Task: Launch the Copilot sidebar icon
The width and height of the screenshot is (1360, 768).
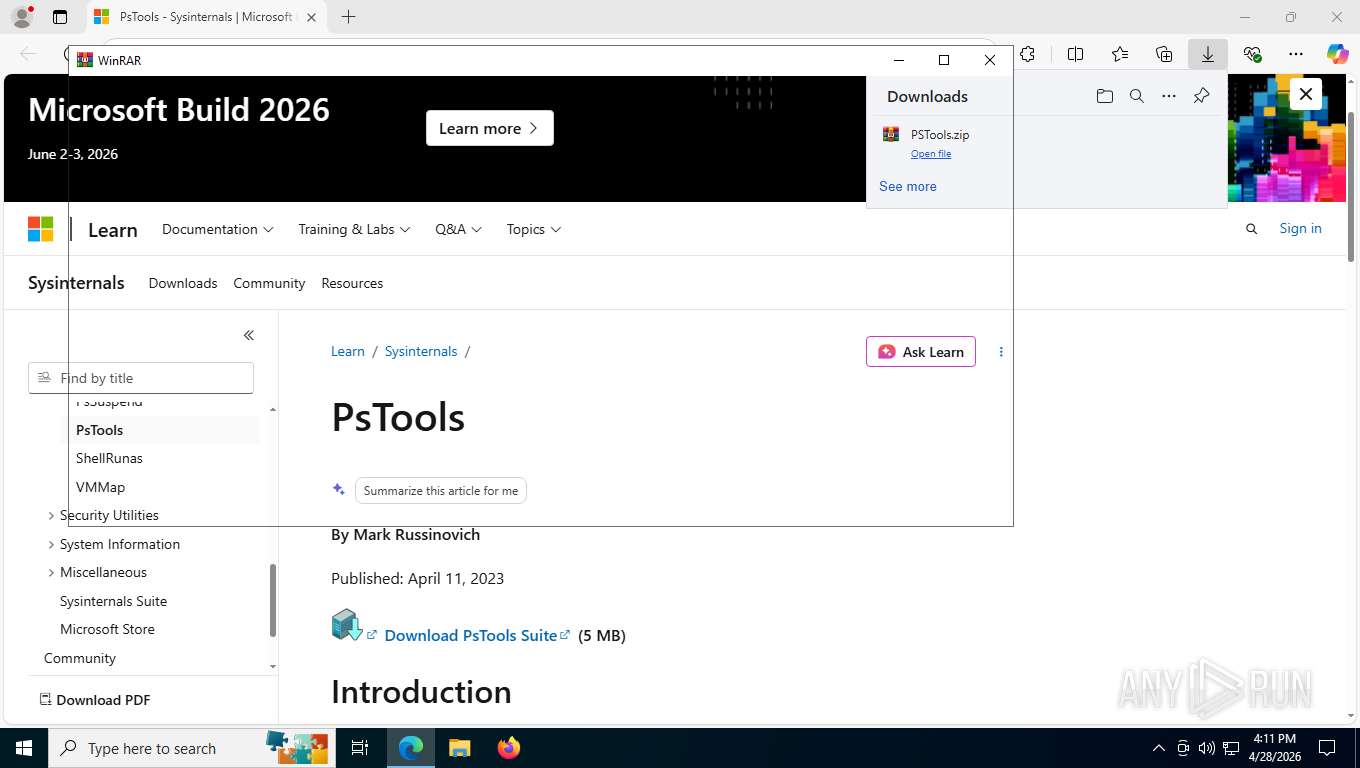Action: point(1337,54)
